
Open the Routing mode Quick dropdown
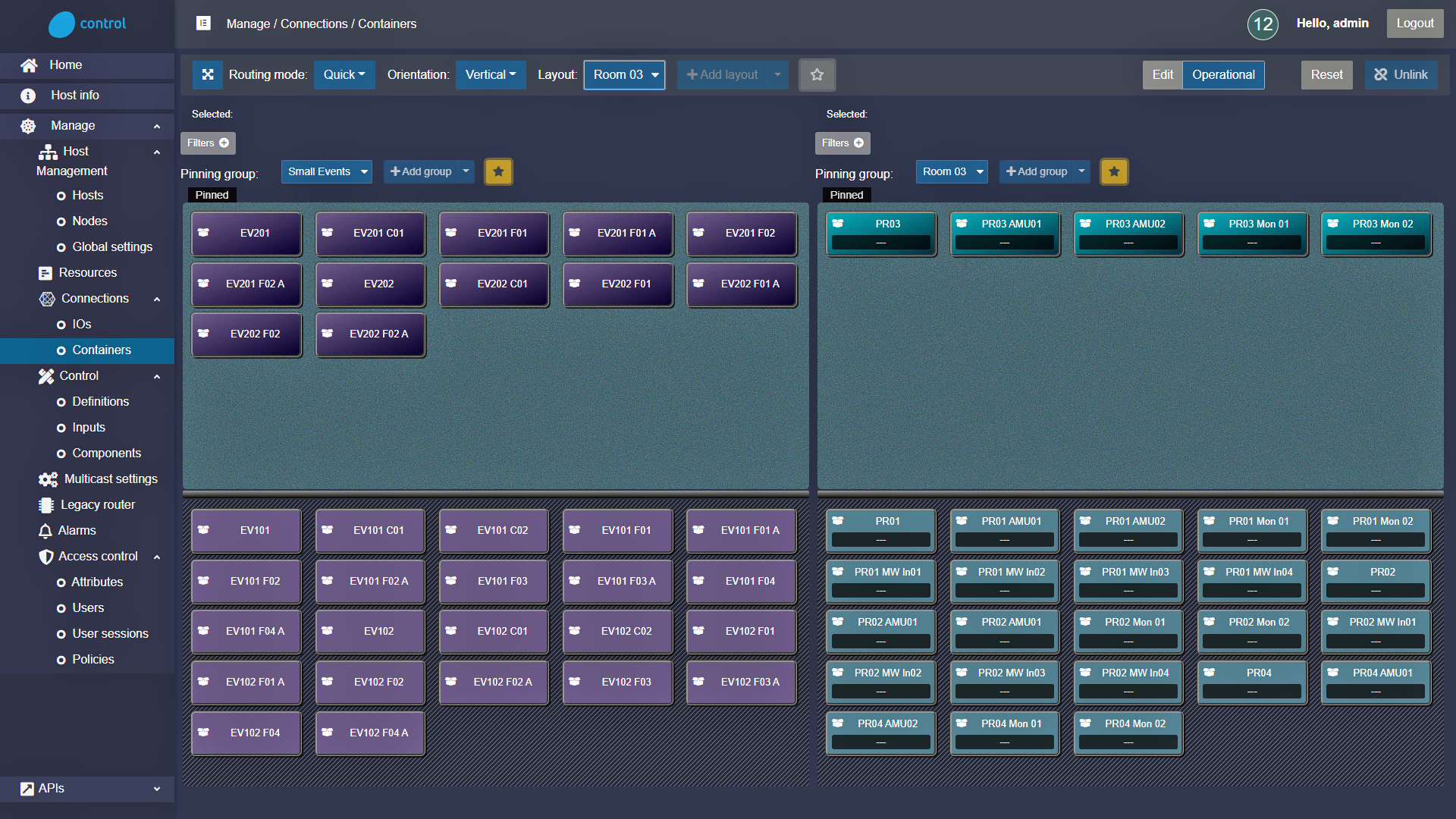point(344,74)
